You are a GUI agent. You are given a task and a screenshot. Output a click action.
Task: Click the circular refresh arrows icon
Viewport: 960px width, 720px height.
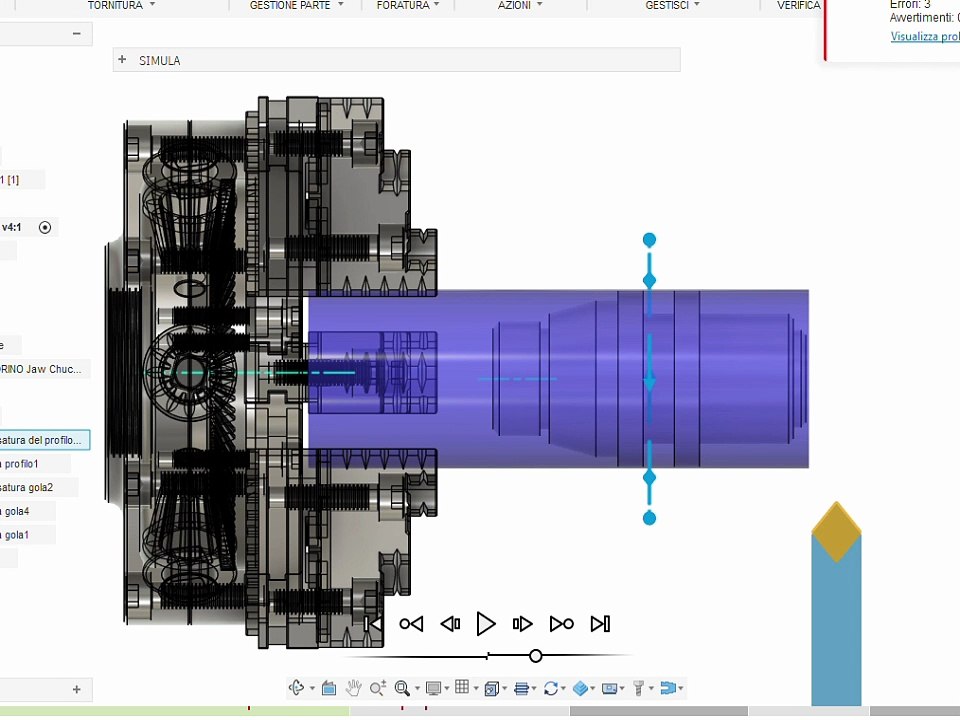tap(550, 689)
